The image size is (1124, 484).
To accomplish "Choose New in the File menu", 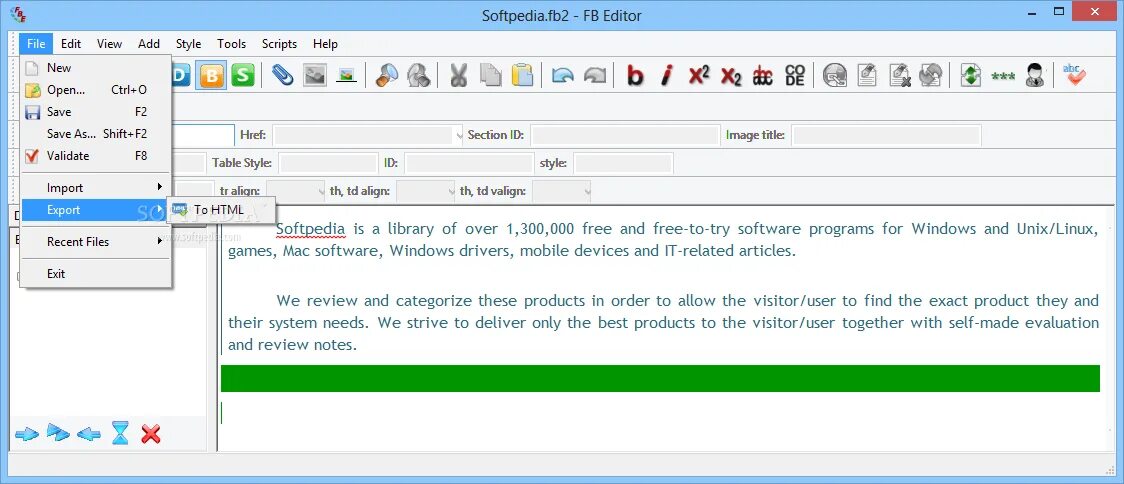I will (x=95, y=68).
